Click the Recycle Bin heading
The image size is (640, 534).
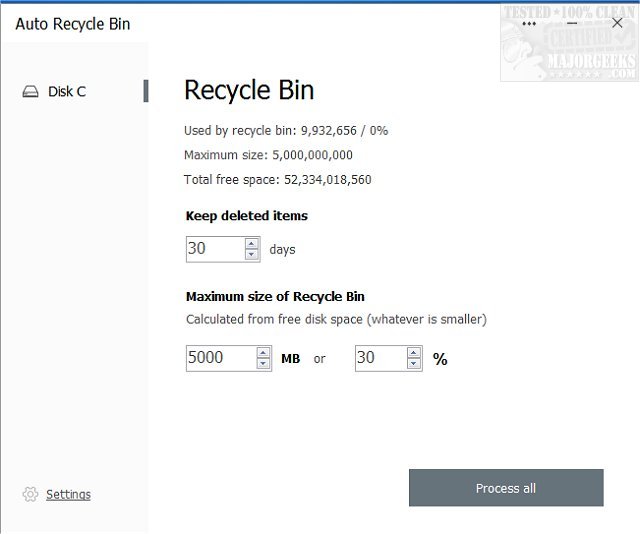click(x=249, y=90)
